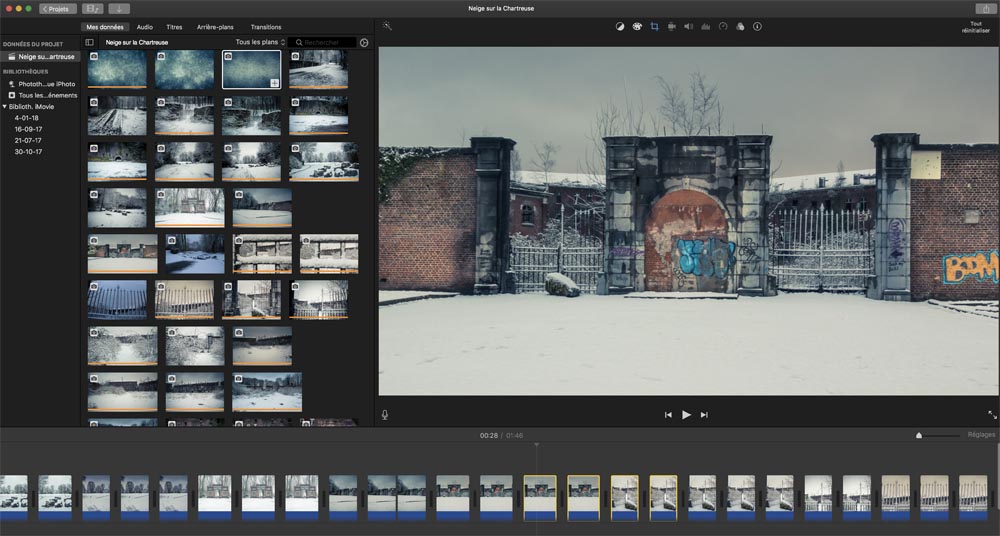Viewport: 1000px width, 536px height.
Task: Open the color balance tool
Action: (619, 27)
